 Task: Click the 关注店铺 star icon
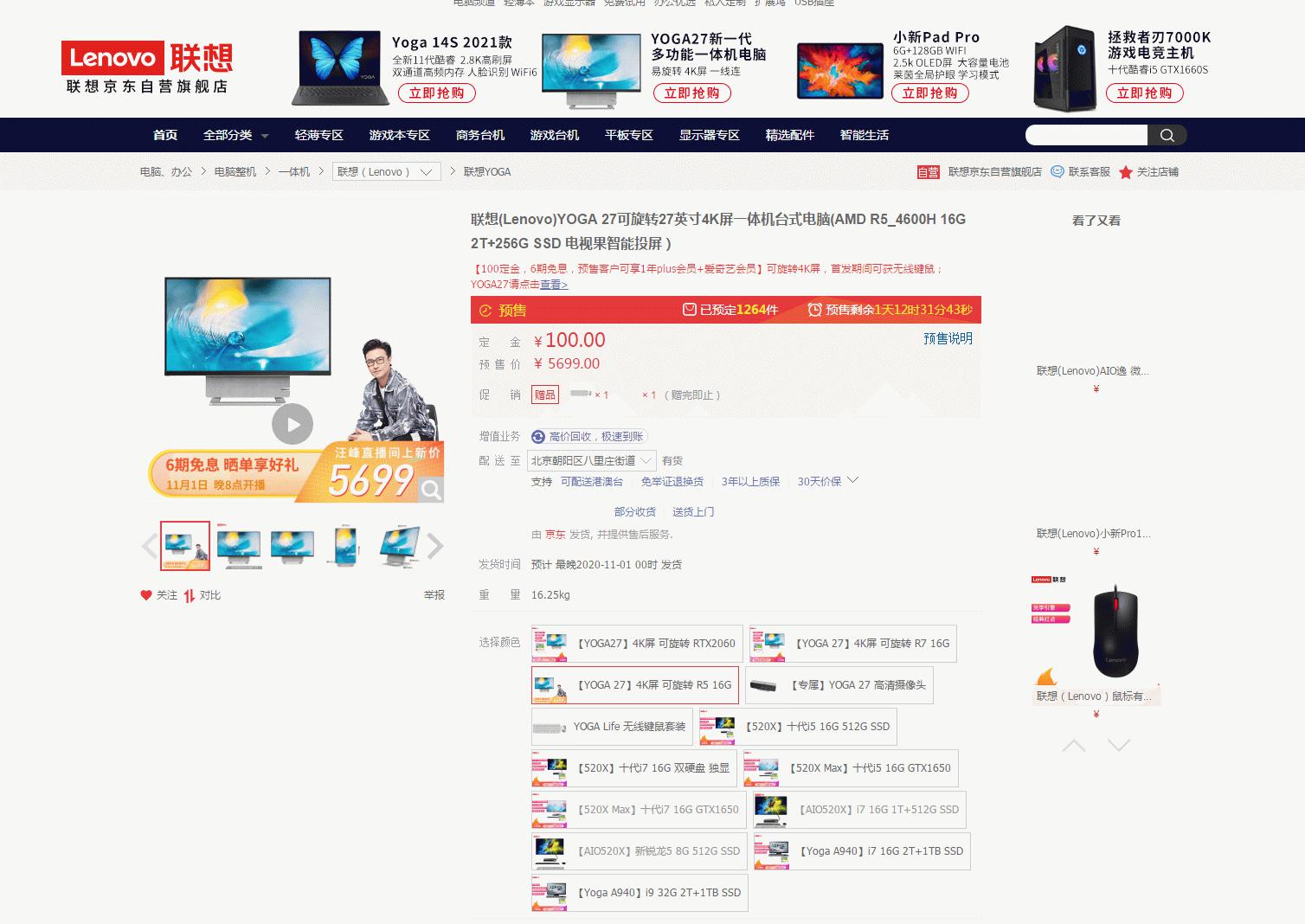click(1126, 172)
